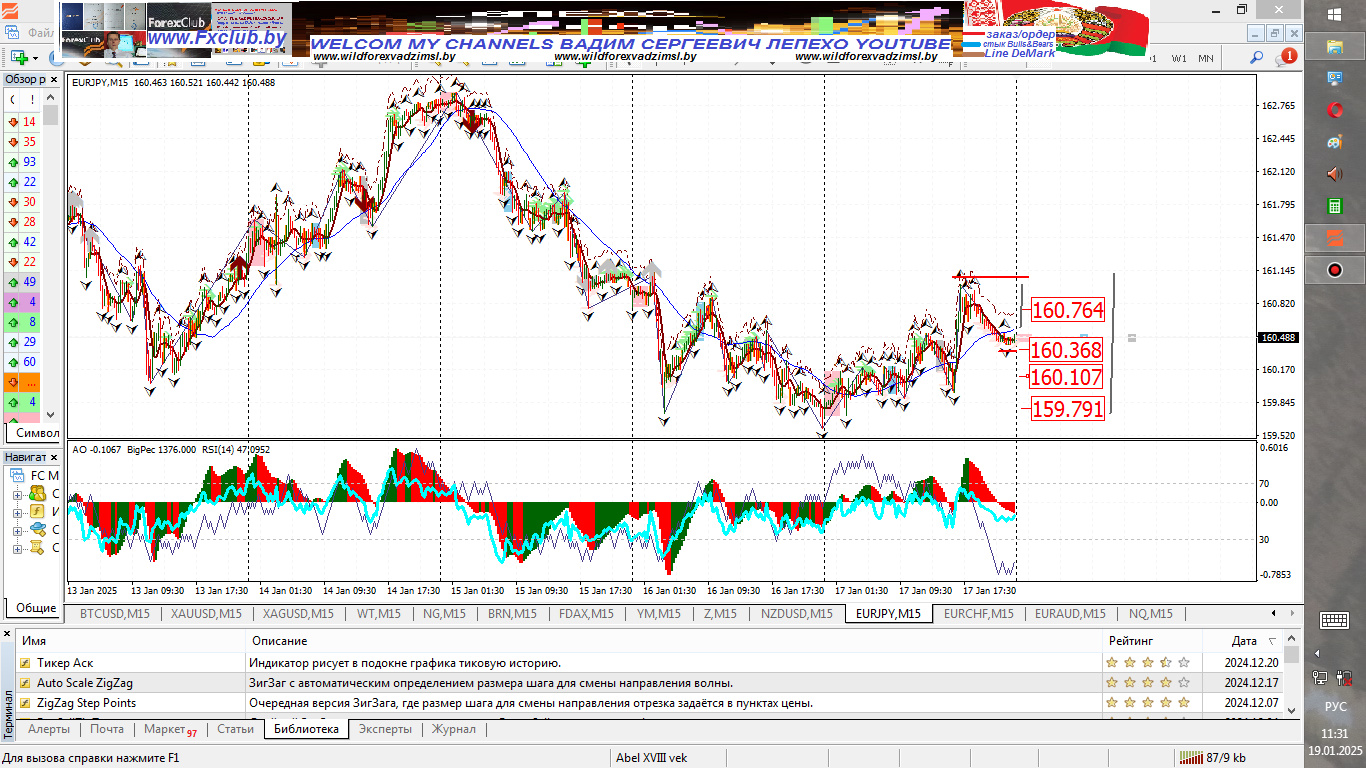Click the accounts people icon in Navigator
Viewport: 1366px width, 768px height.
(37, 493)
